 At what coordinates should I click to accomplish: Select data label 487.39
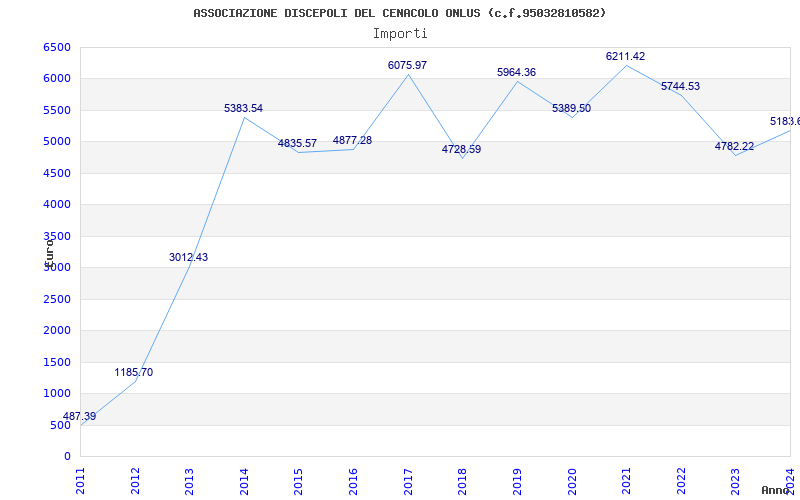(x=79, y=416)
